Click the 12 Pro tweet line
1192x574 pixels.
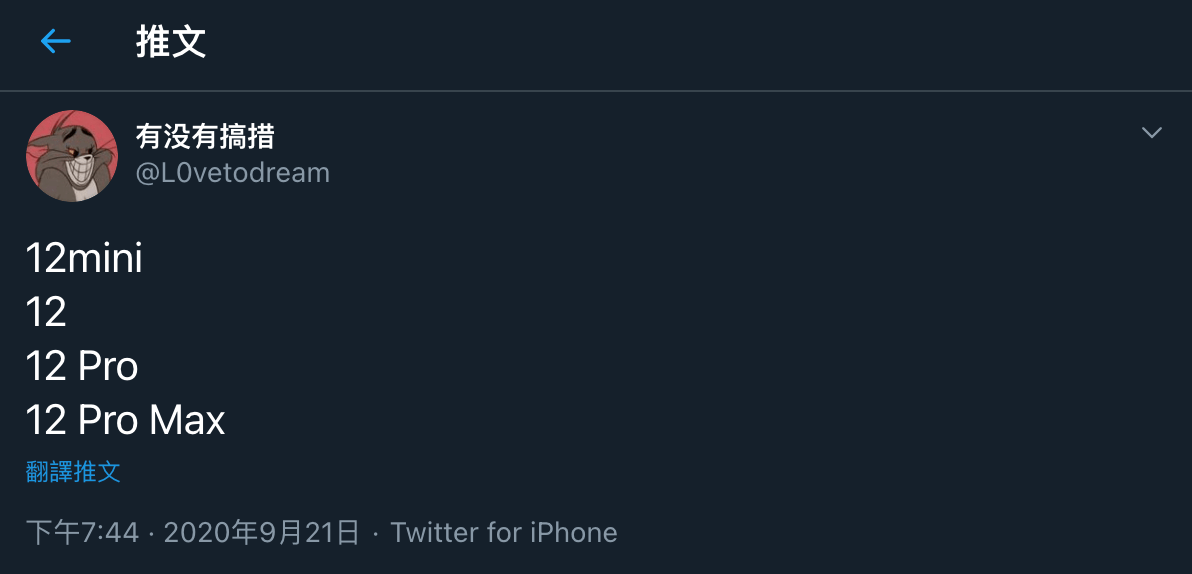(82, 367)
